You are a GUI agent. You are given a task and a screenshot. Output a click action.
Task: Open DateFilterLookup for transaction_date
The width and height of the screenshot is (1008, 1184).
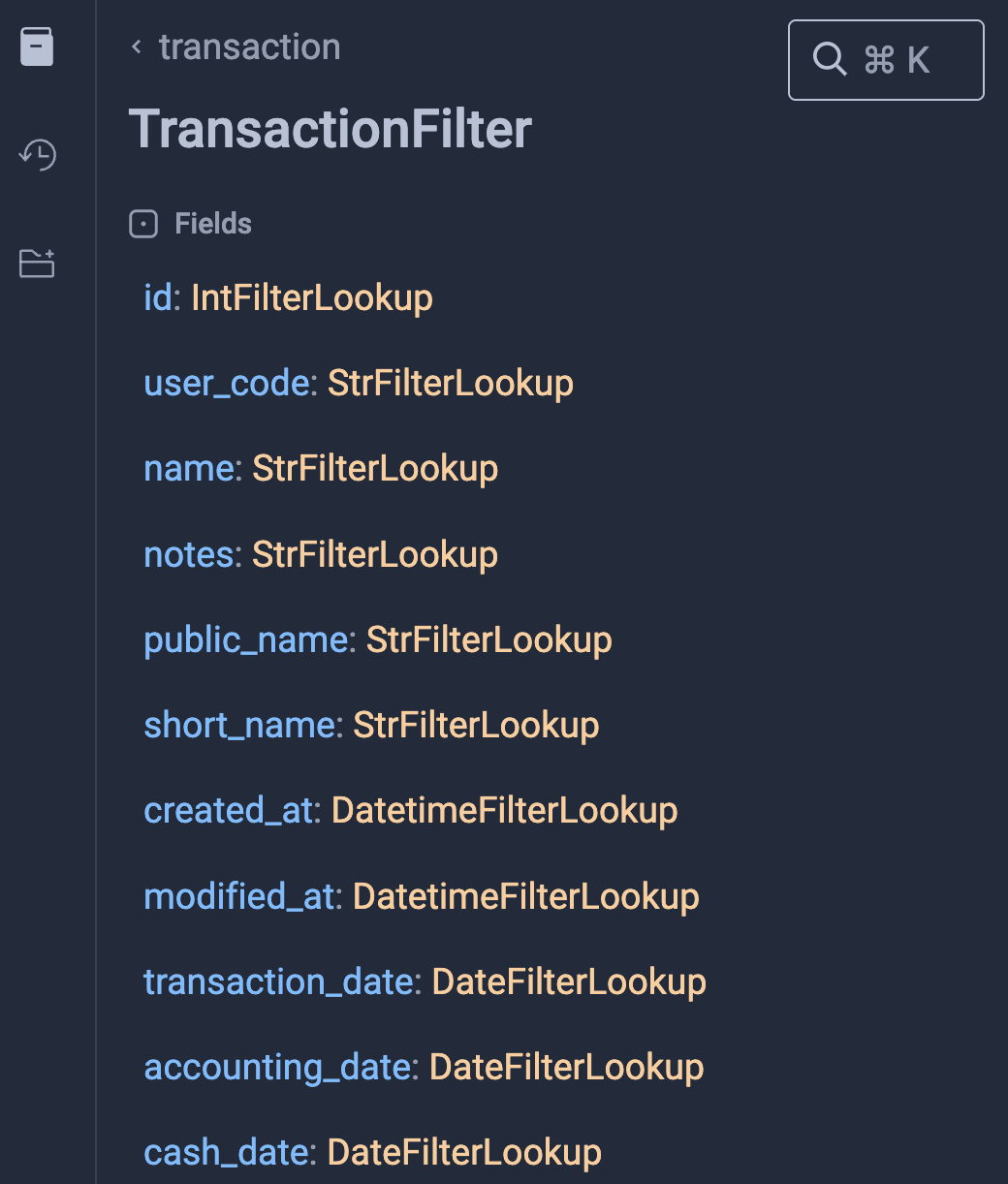[x=569, y=981]
